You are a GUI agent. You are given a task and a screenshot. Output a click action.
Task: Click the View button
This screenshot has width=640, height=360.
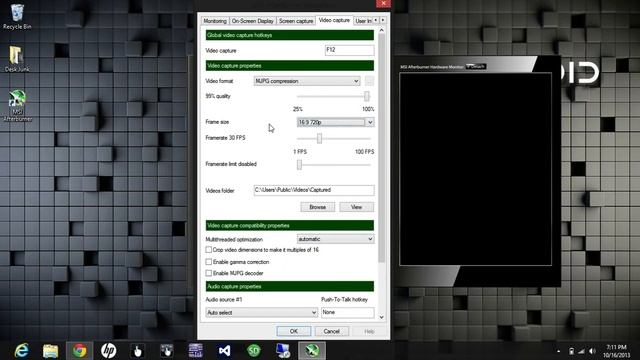tap(356, 207)
